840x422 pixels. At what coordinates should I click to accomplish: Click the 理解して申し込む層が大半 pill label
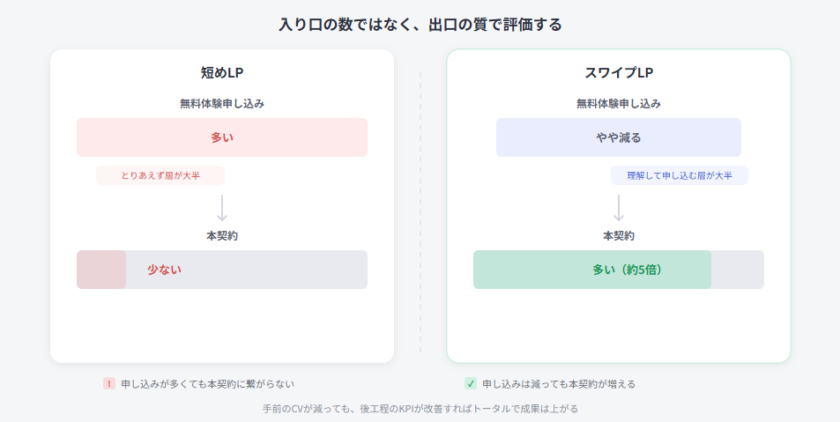pyautogui.click(x=679, y=175)
